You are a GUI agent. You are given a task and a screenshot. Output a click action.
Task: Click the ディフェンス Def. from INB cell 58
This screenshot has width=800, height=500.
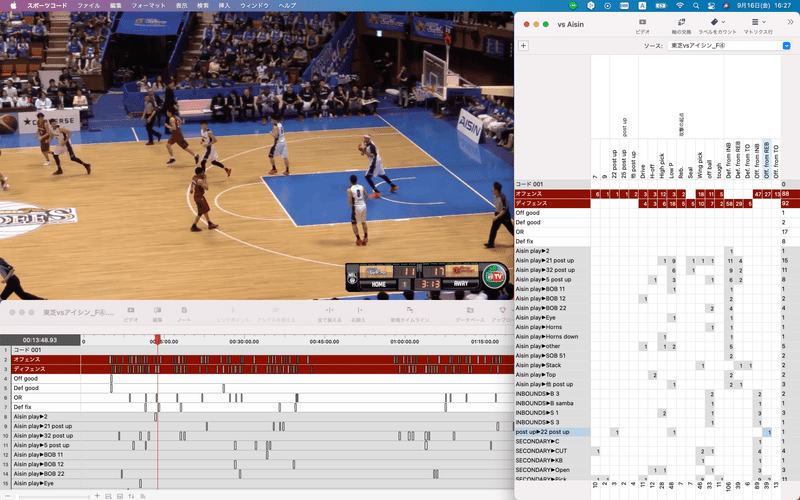coord(729,204)
